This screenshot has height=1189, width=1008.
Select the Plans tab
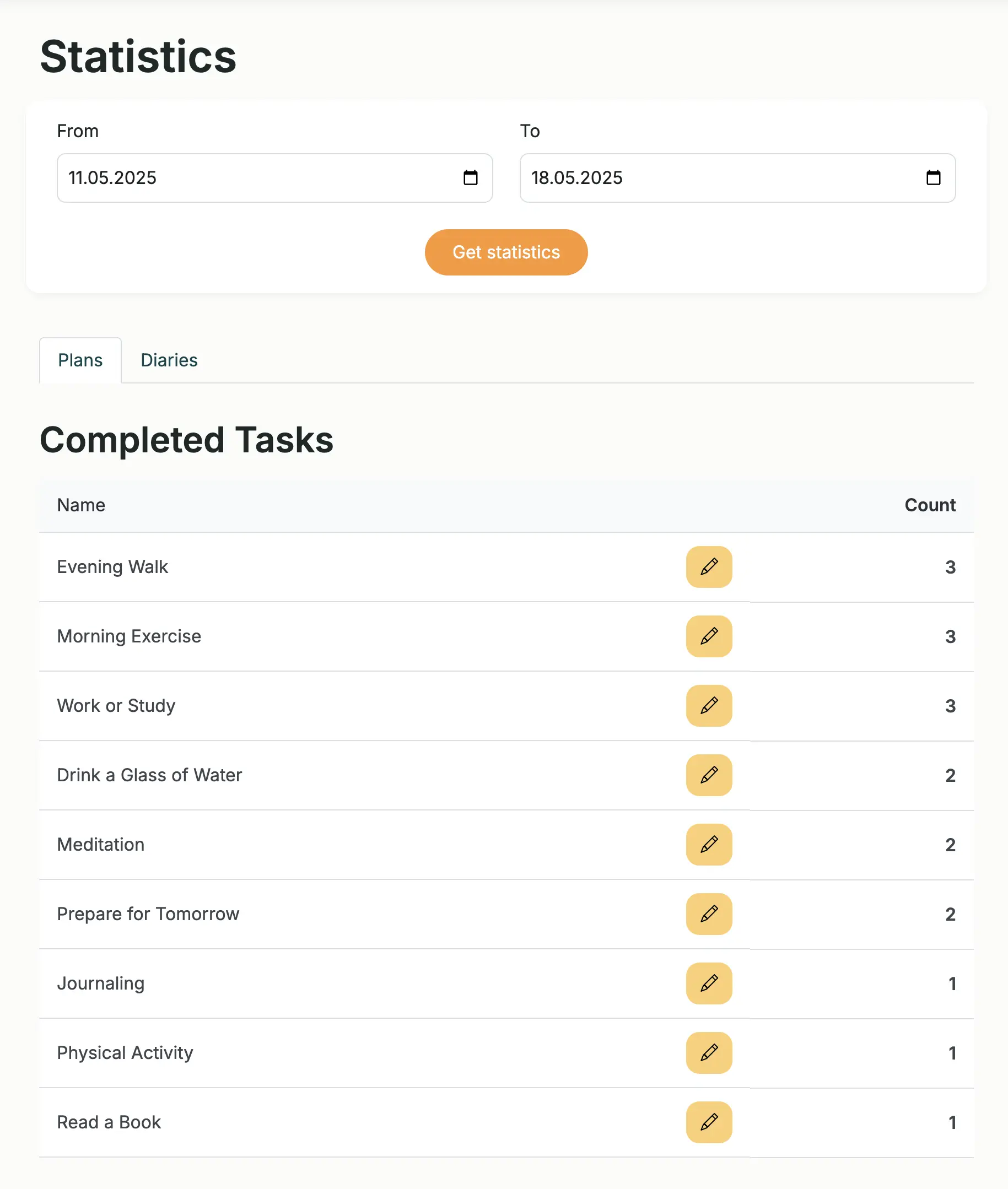click(x=80, y=360)
